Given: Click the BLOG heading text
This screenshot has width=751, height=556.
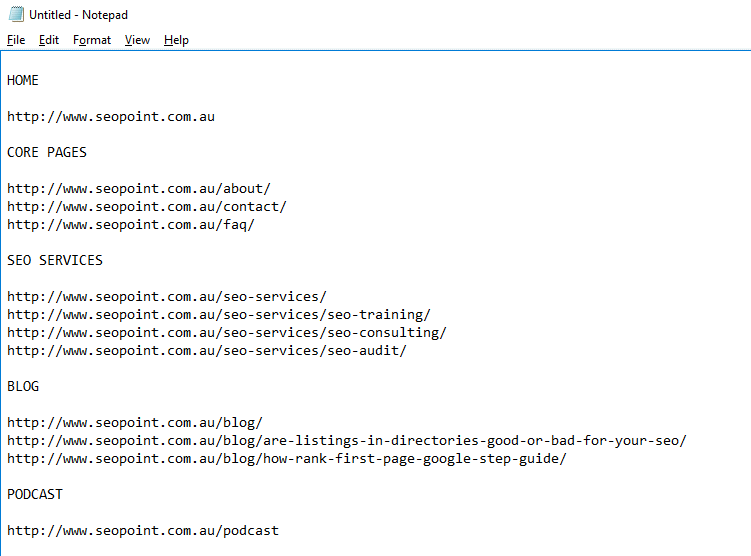Looking at the screenshot, I should [x=23, y=386].
